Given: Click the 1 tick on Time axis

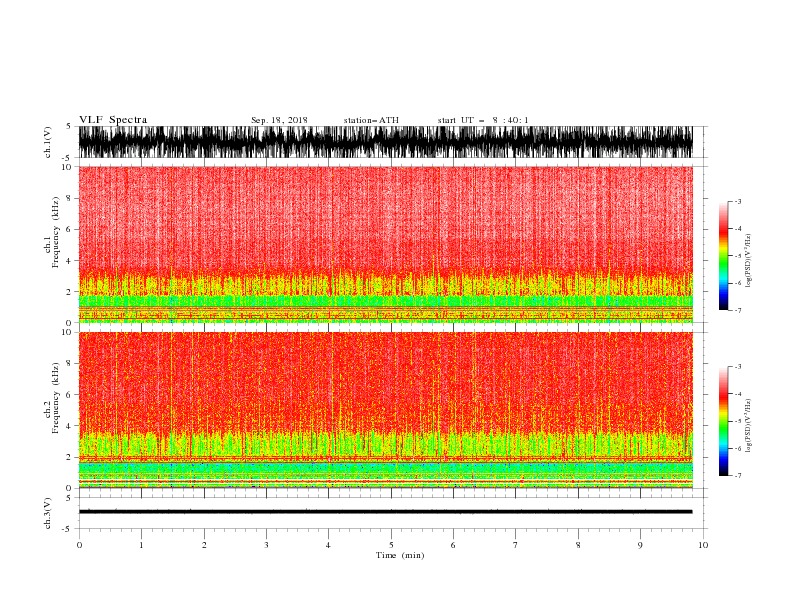Looking at the screenshot, I should 141,545.
